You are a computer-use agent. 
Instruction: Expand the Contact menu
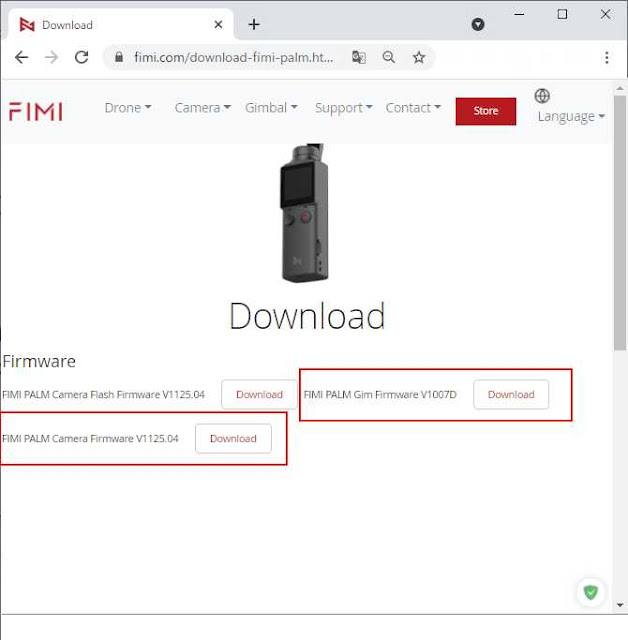413,108
